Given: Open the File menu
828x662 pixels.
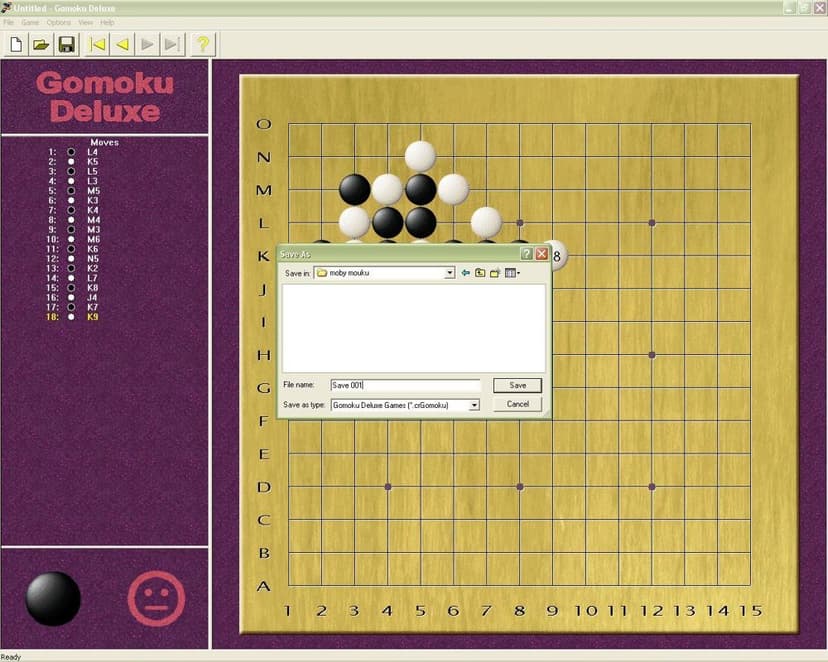Looking at the screenshot, I should 8,23.
